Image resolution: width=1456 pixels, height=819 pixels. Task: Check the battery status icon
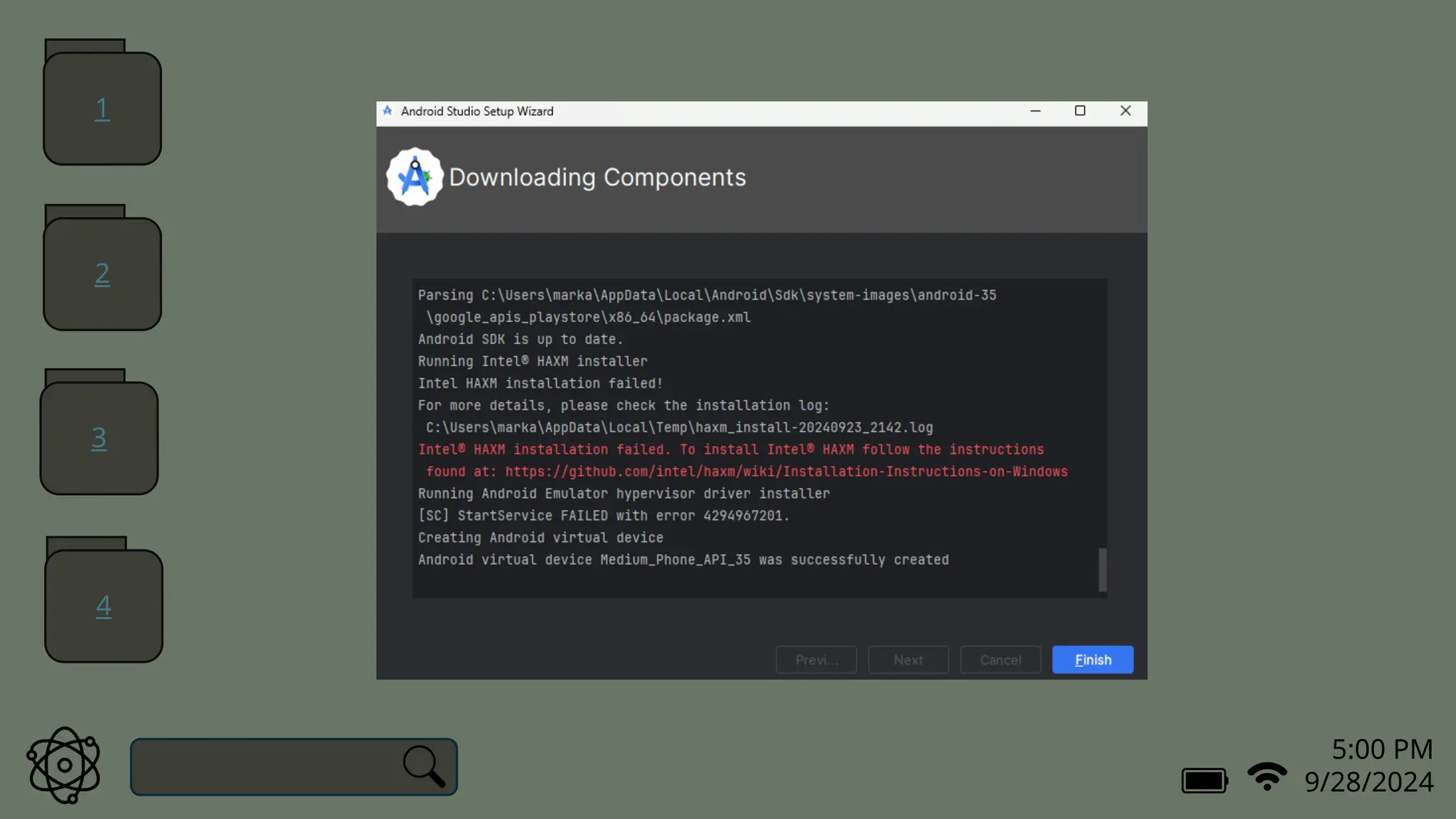(x=1204, y=780)
